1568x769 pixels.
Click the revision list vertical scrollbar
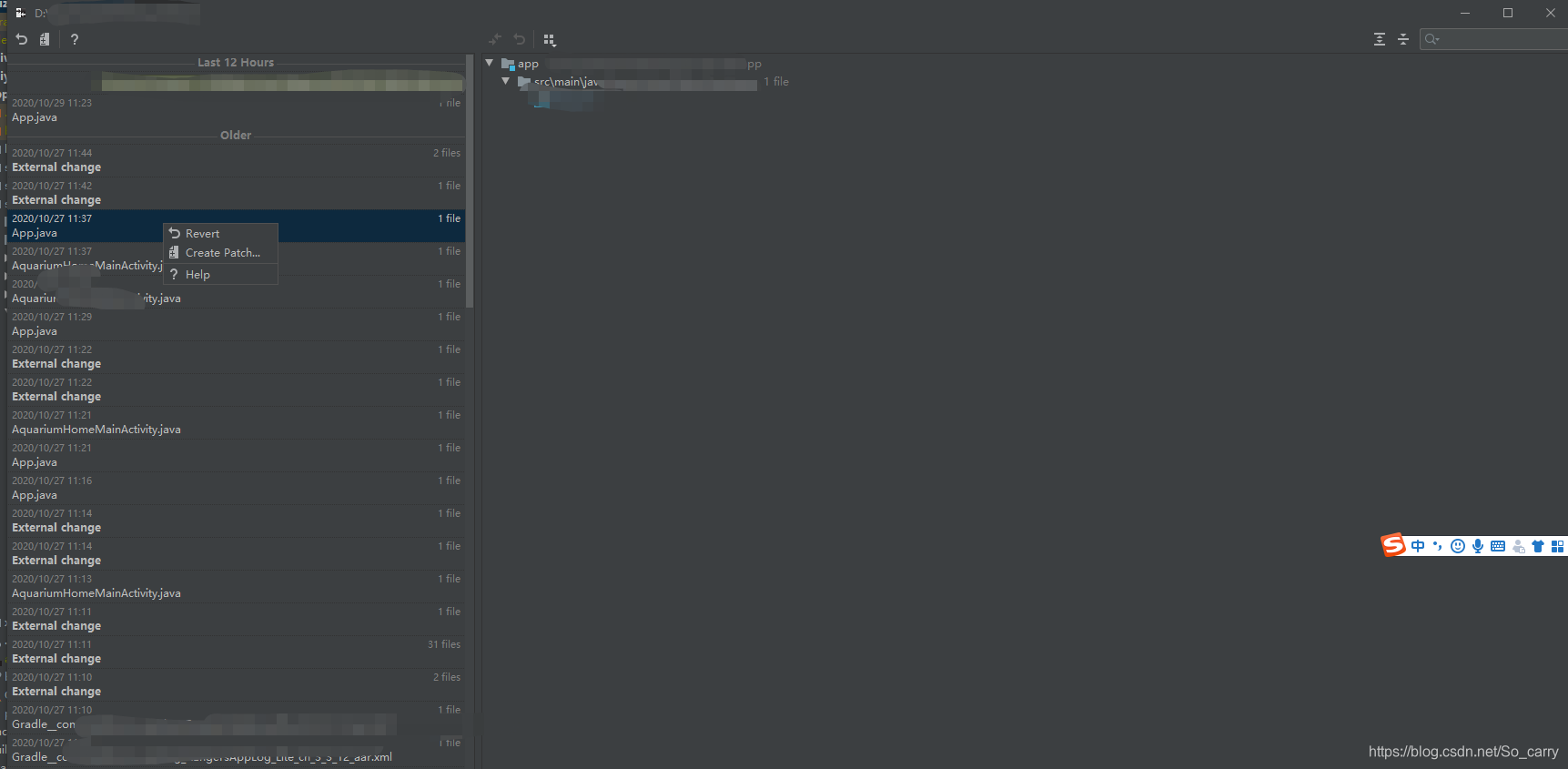(470, 180)
